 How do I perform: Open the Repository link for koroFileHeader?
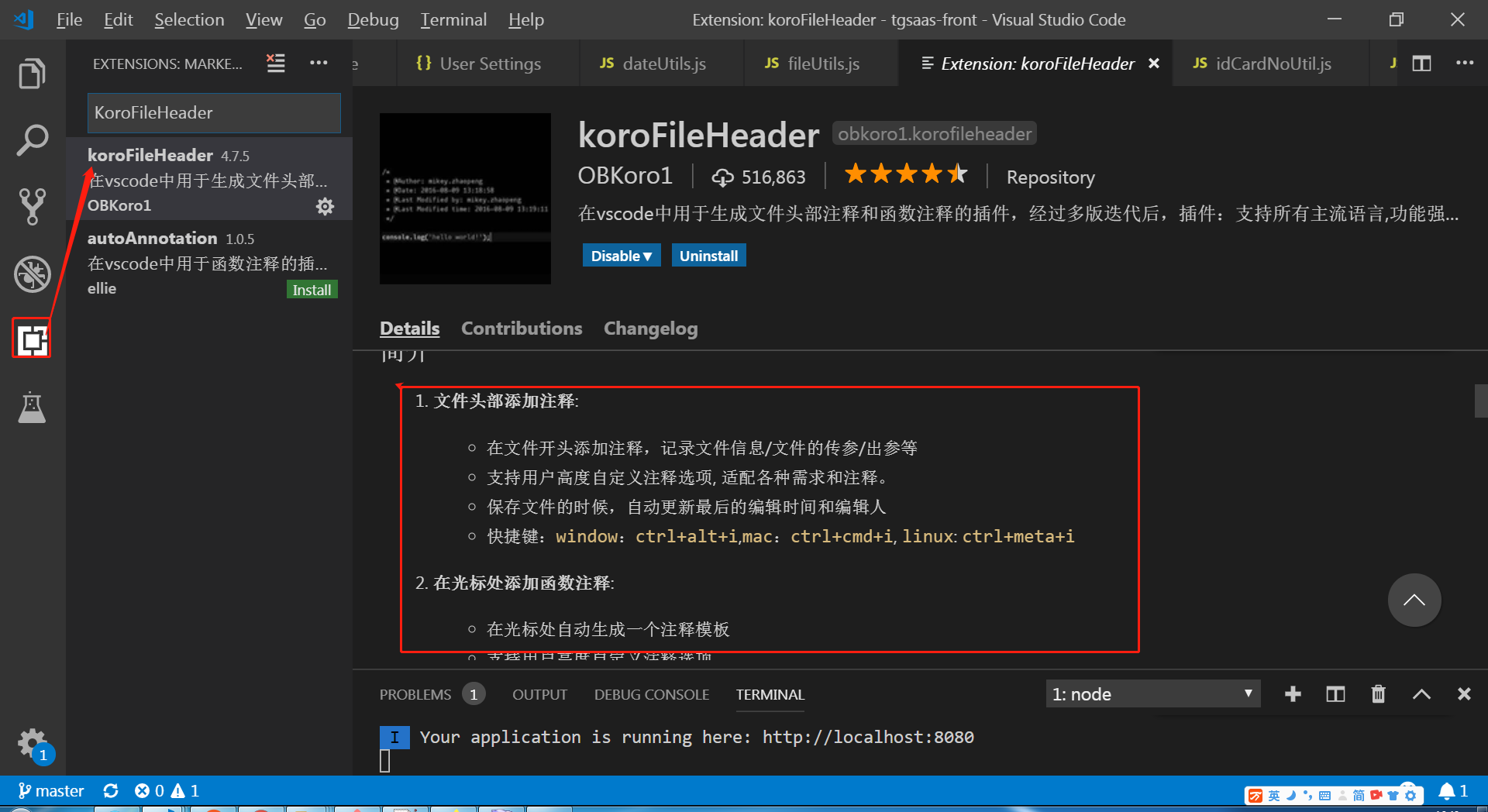[x=1050, y=177]
